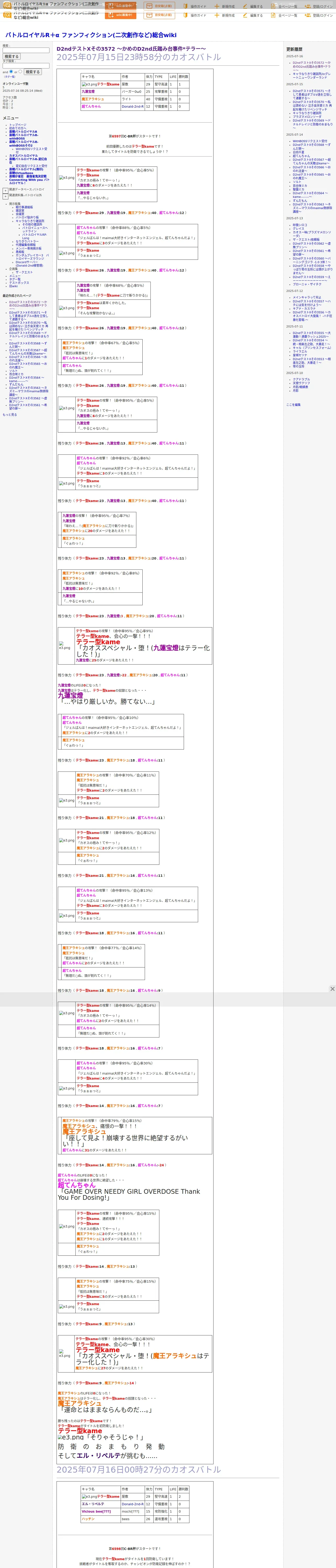Open カオスバトルロイヤル menu link
Viewport: 336px width, 1568px height.
click(23, 156)
